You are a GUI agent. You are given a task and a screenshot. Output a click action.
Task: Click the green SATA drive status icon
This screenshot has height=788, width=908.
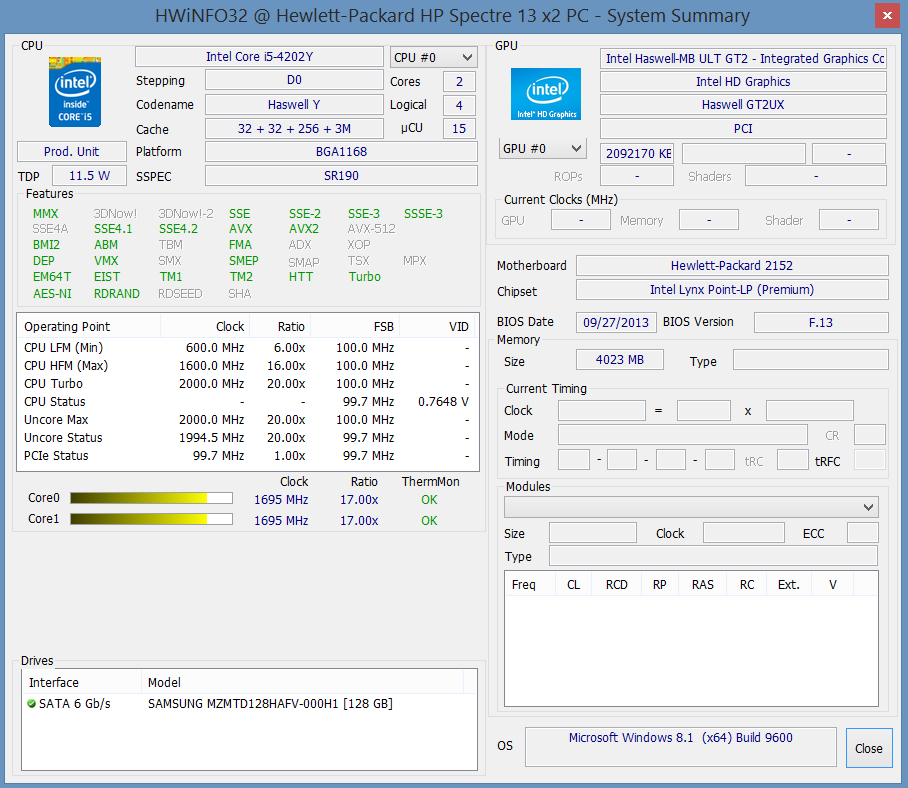(31, 703)
